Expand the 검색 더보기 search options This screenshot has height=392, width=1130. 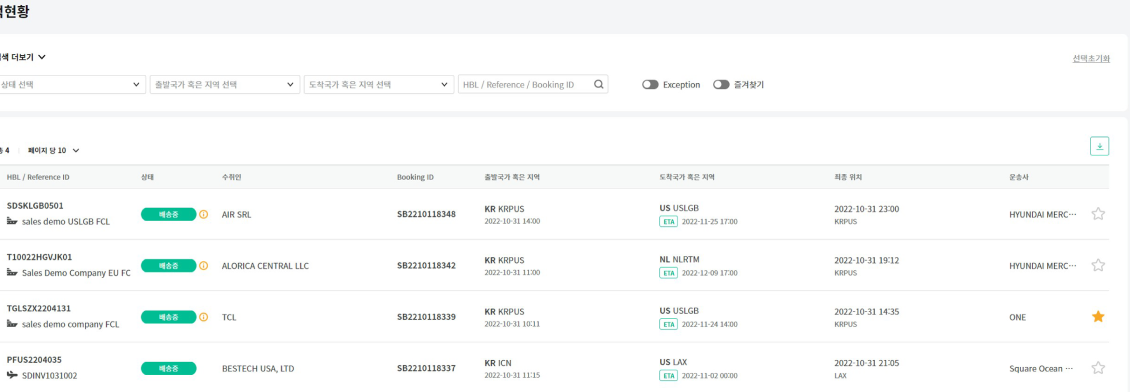(x=22, y=57)
